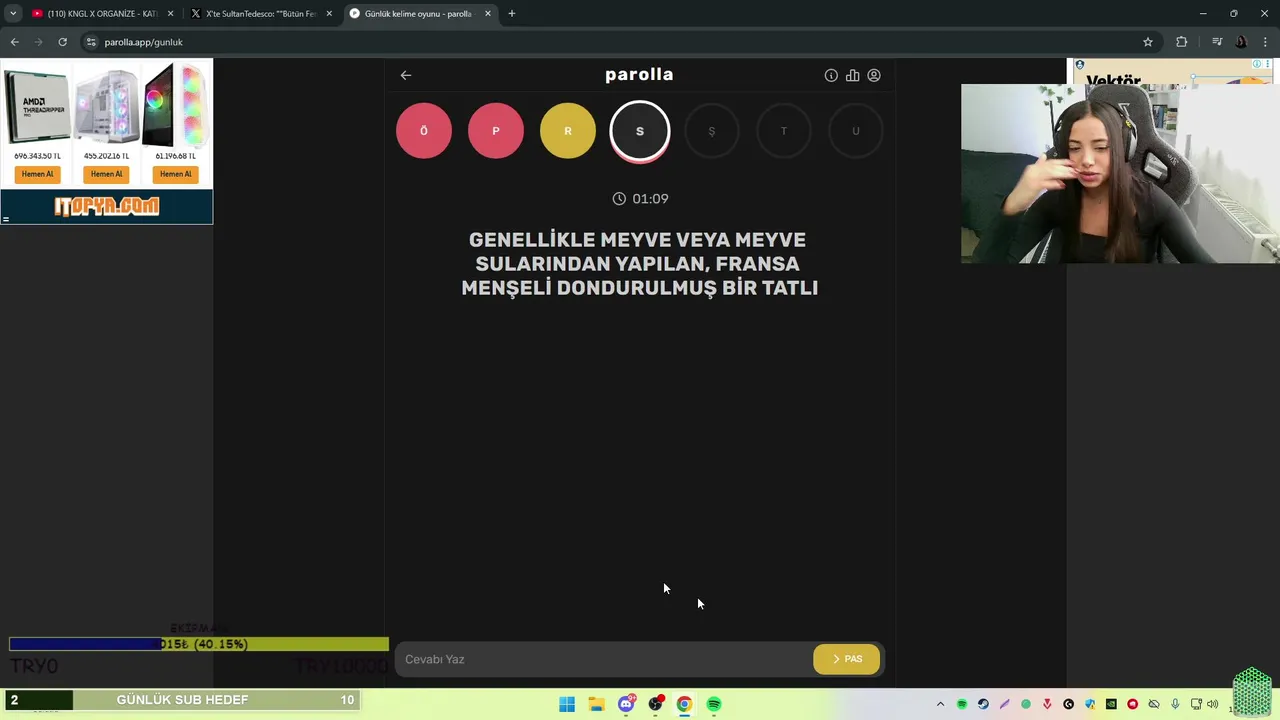
Task: Click the white PC case ad image
Action: [106, 108]
